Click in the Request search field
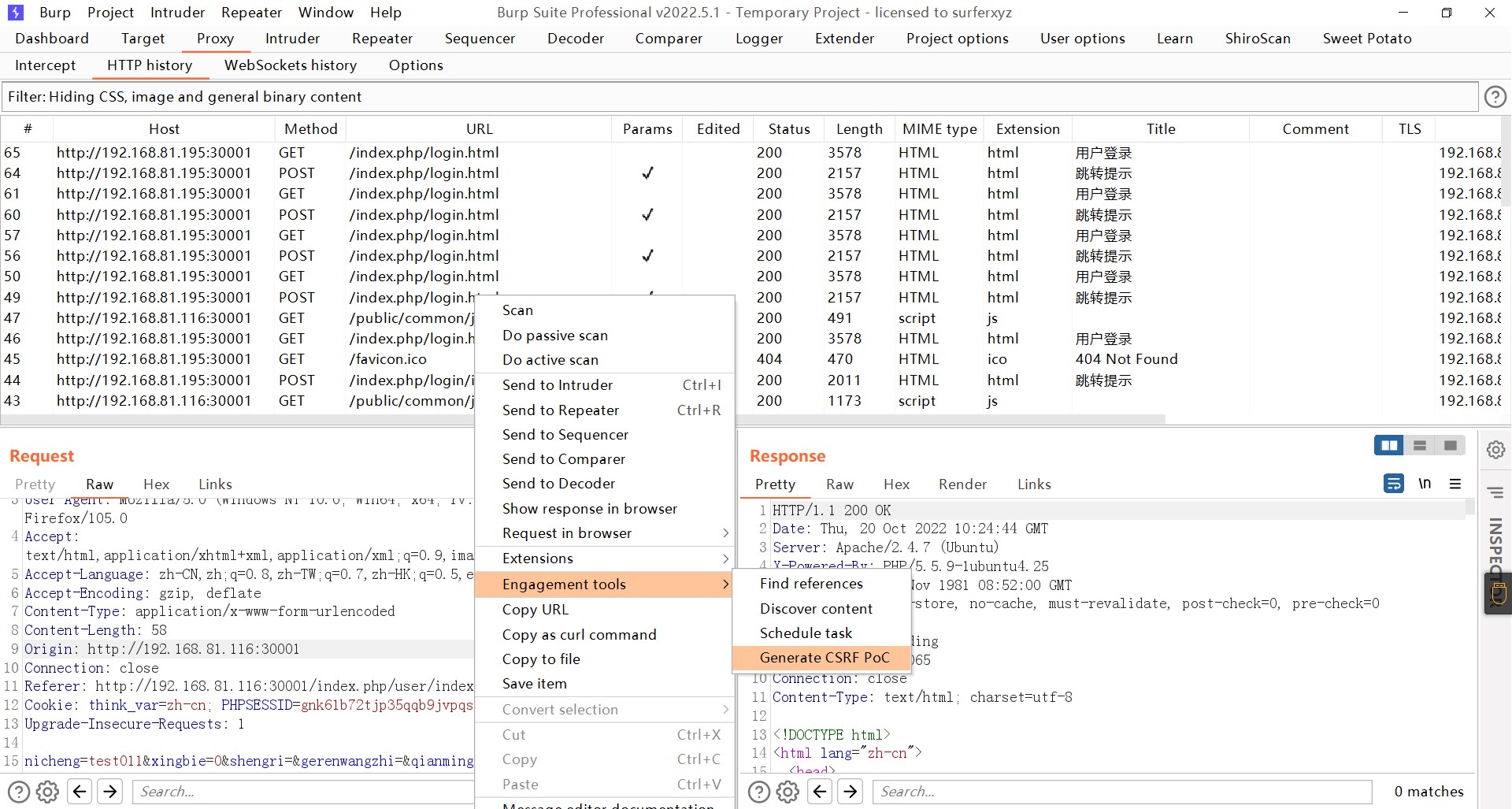 [x=303, y=792]
